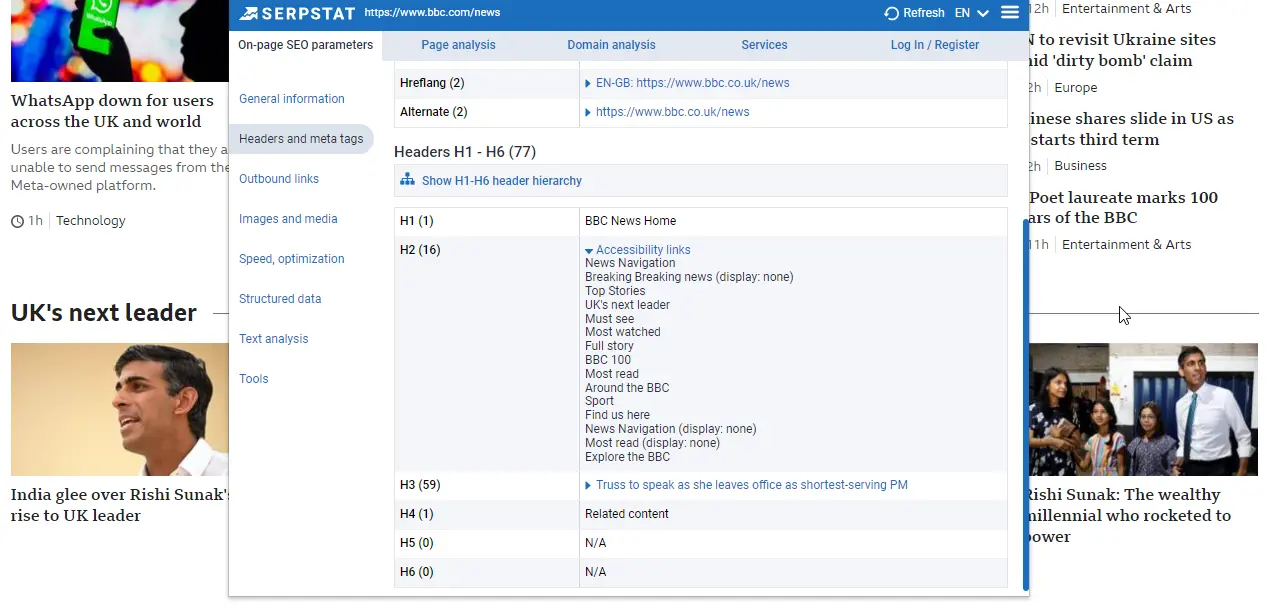Open the hamburger menu icon
Image resolution: width=1273 pixels, height=615 pixels.
(x=1010, y=12)
